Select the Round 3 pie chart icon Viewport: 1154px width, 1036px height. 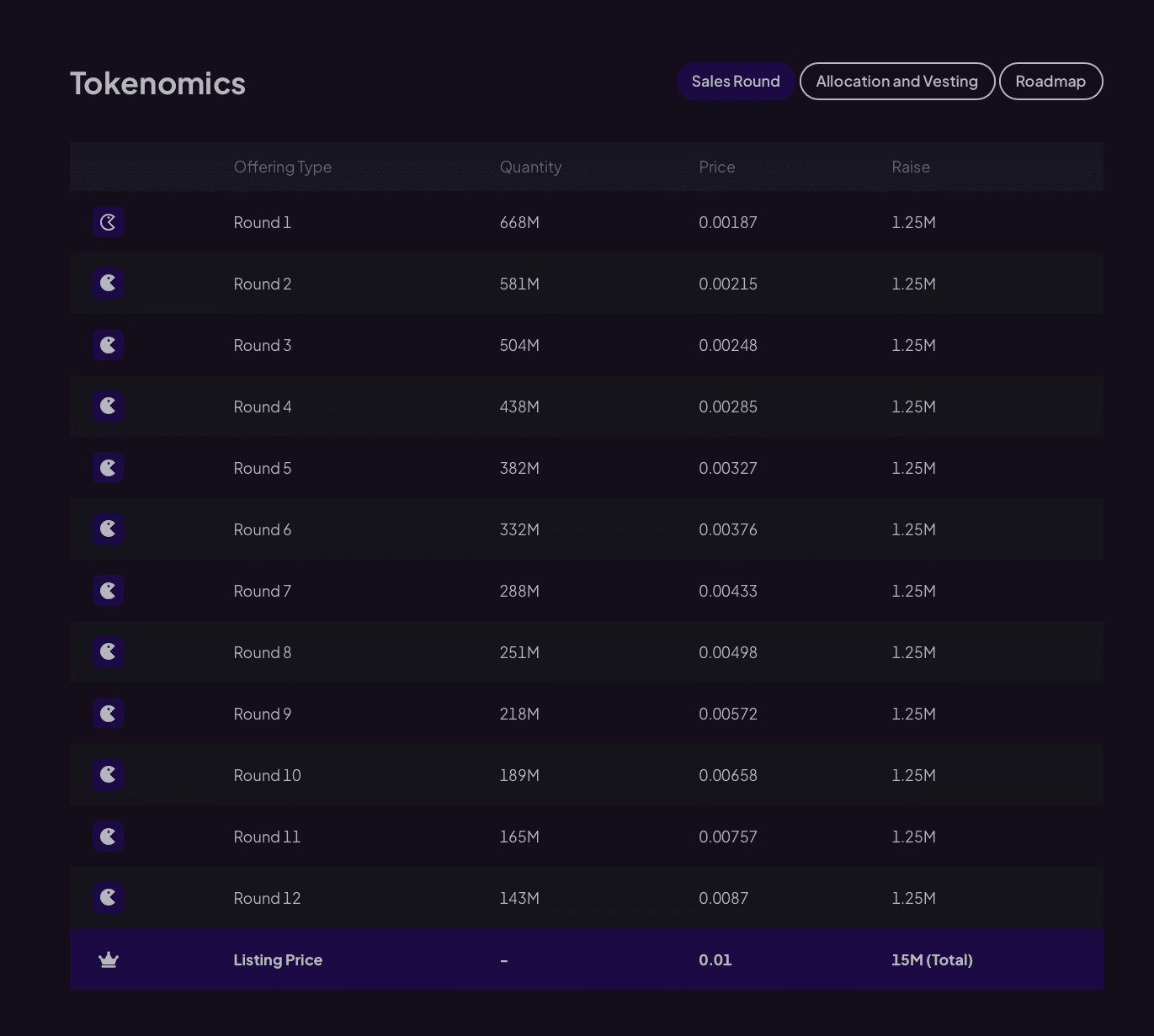(x=108, y=344)
